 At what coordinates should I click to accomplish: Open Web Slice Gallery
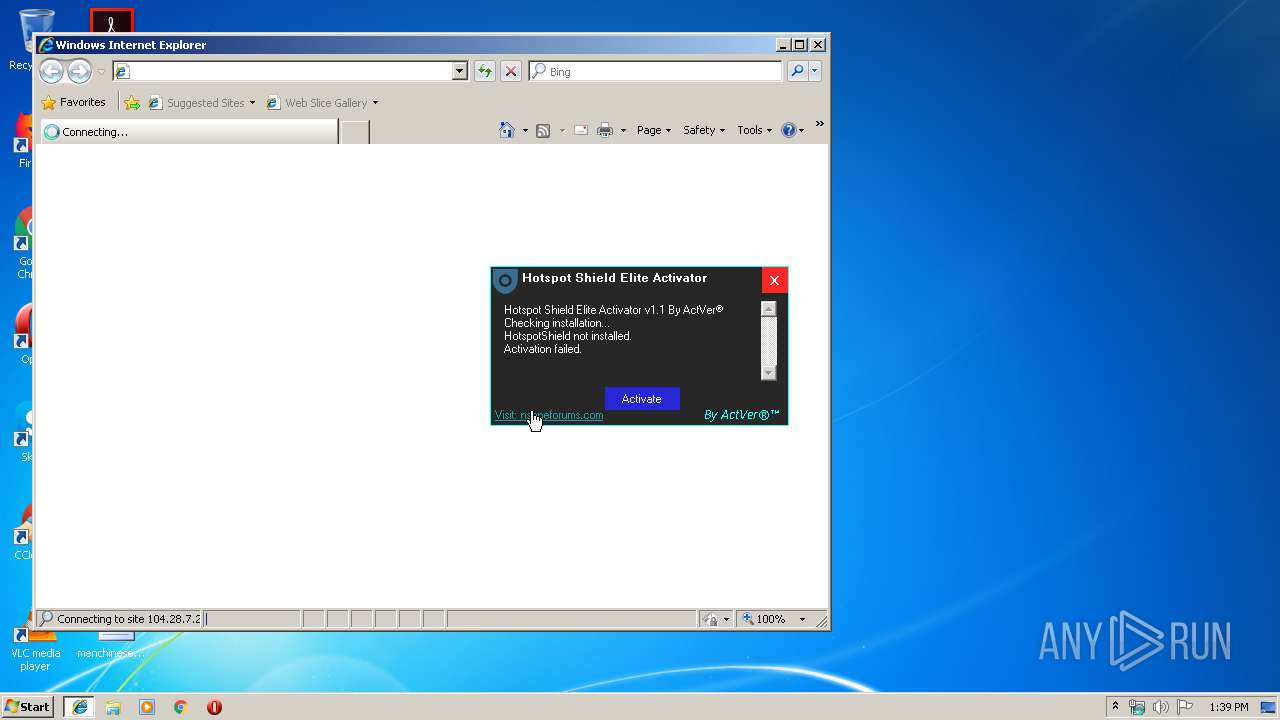coord(317,103)
